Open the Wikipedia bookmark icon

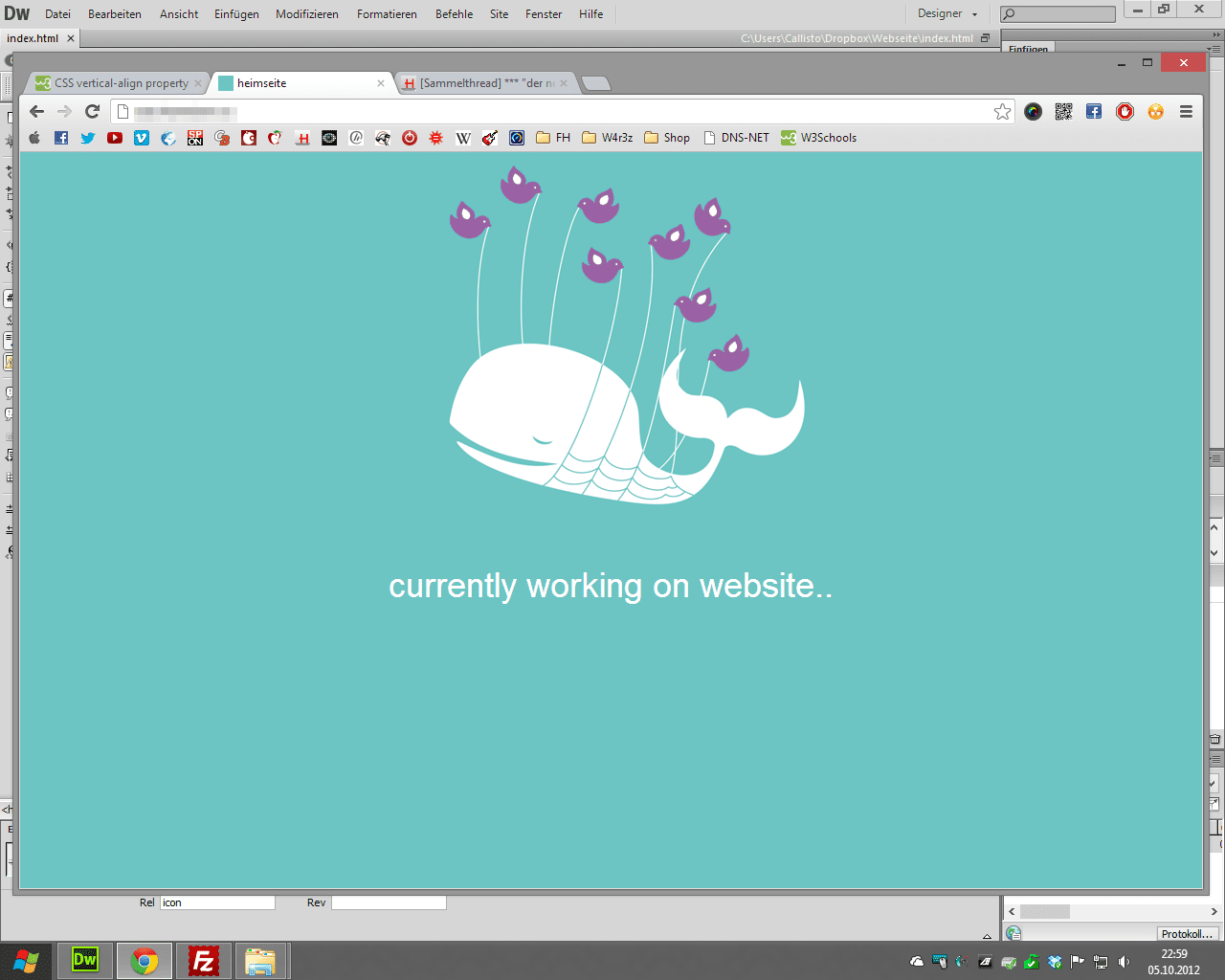coord(463,138)
